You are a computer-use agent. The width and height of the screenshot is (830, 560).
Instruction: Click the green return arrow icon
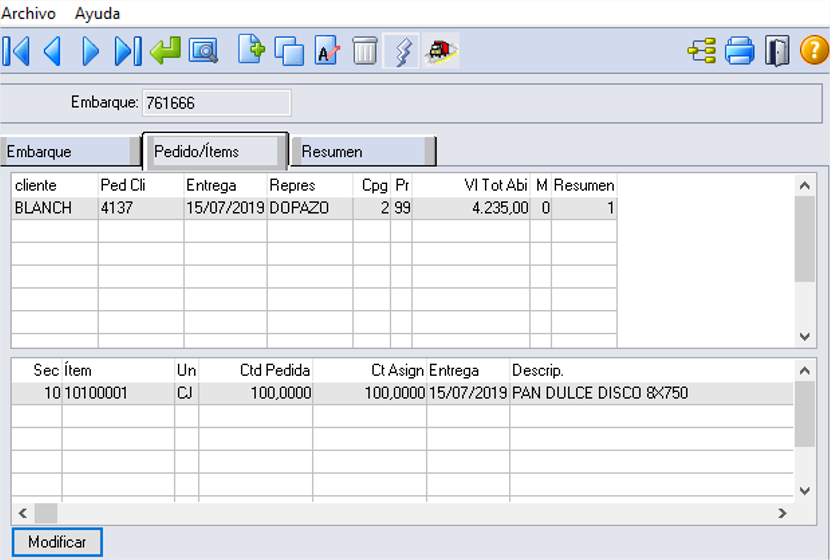pyautogui.click(x=165, y=51)
